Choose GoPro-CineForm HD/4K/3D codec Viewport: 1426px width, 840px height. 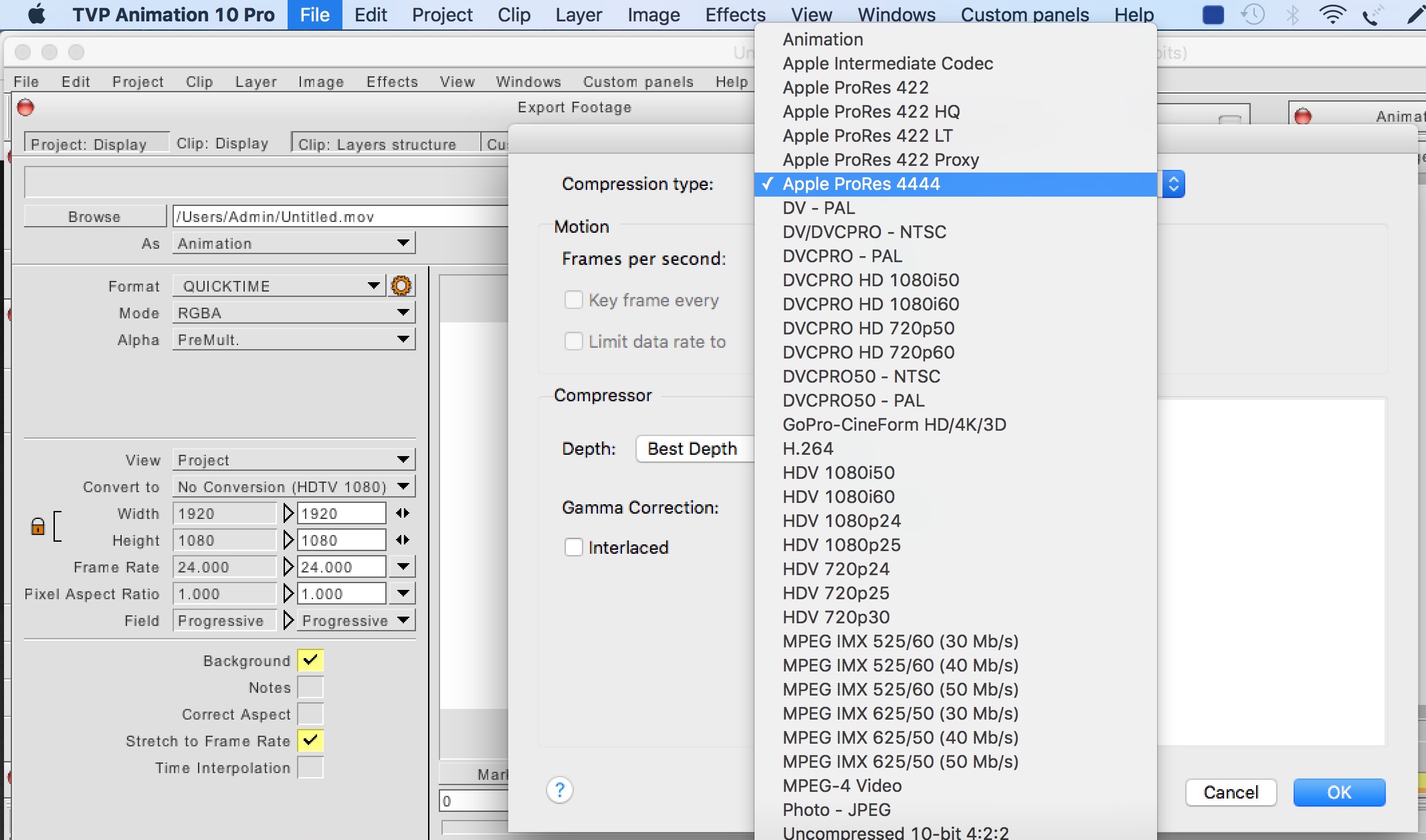955,425
